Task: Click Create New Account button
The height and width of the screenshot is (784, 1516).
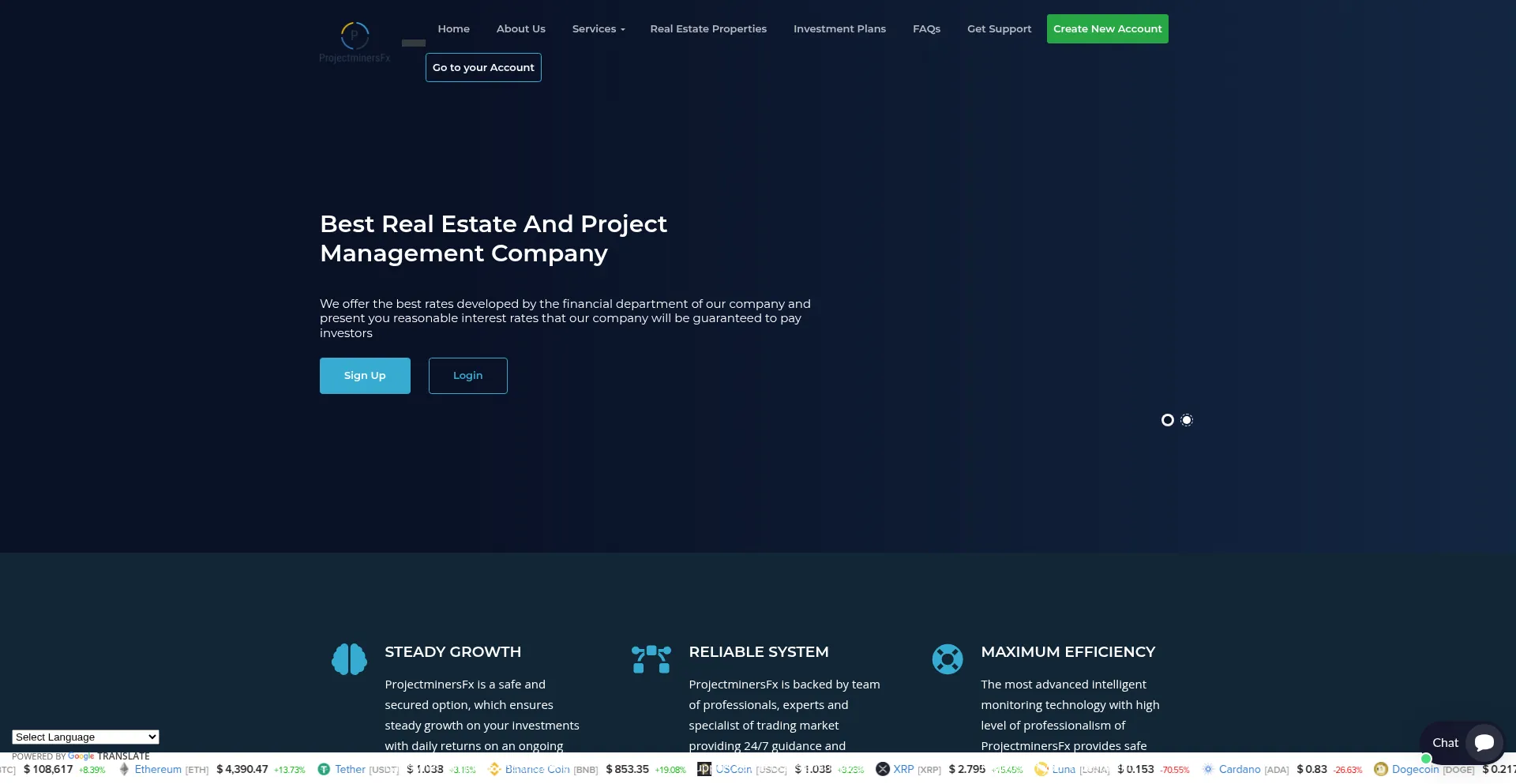Action: click(x=1107, y=29)
